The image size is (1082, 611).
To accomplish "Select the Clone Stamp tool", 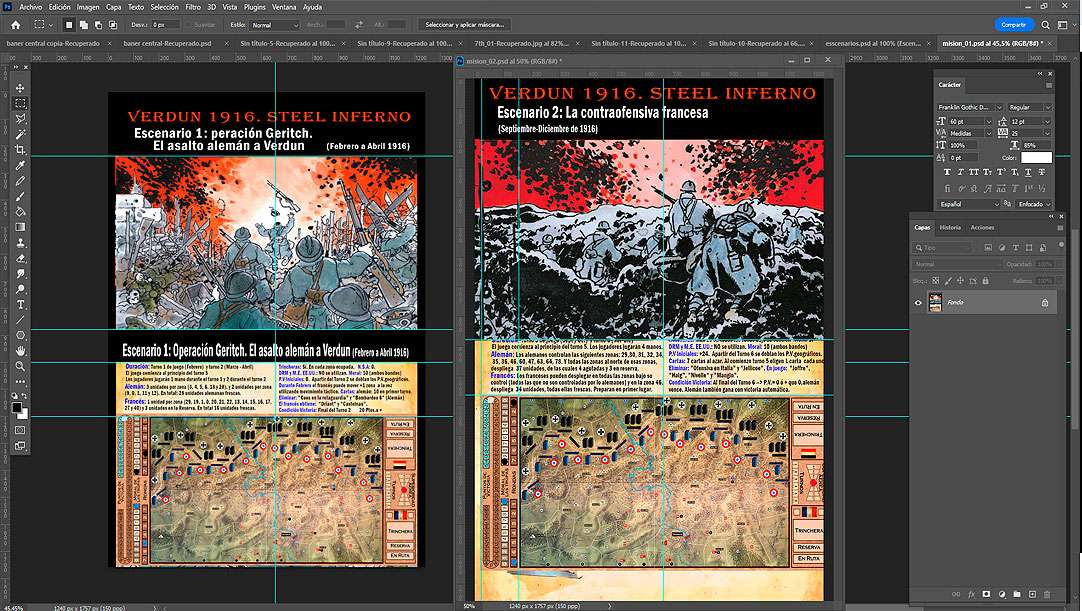I will point(21,243).
